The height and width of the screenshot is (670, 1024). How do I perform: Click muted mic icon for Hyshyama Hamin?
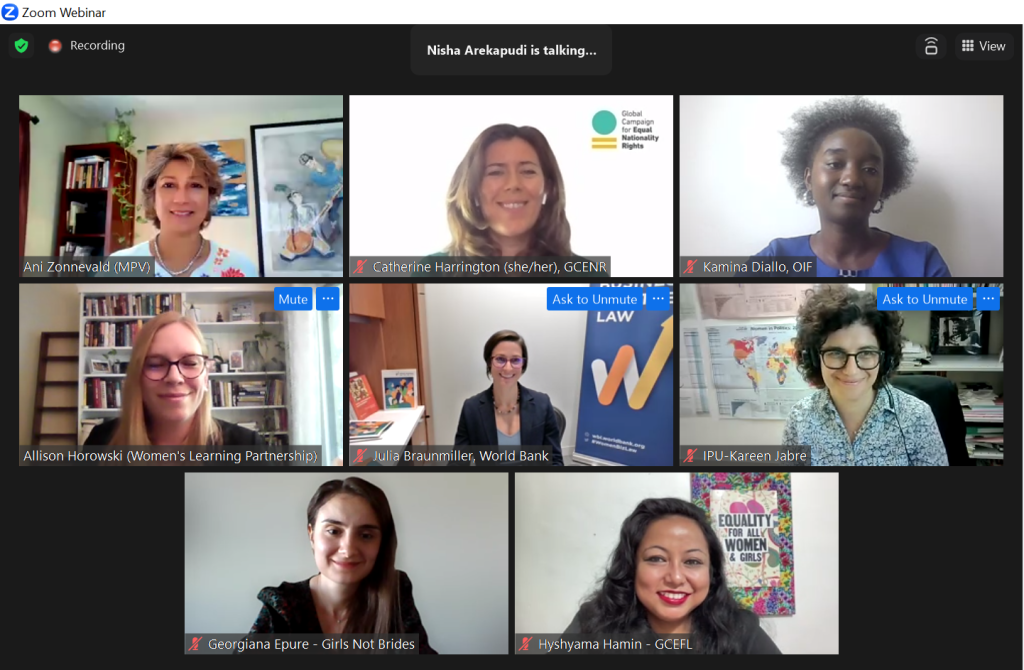526,644
